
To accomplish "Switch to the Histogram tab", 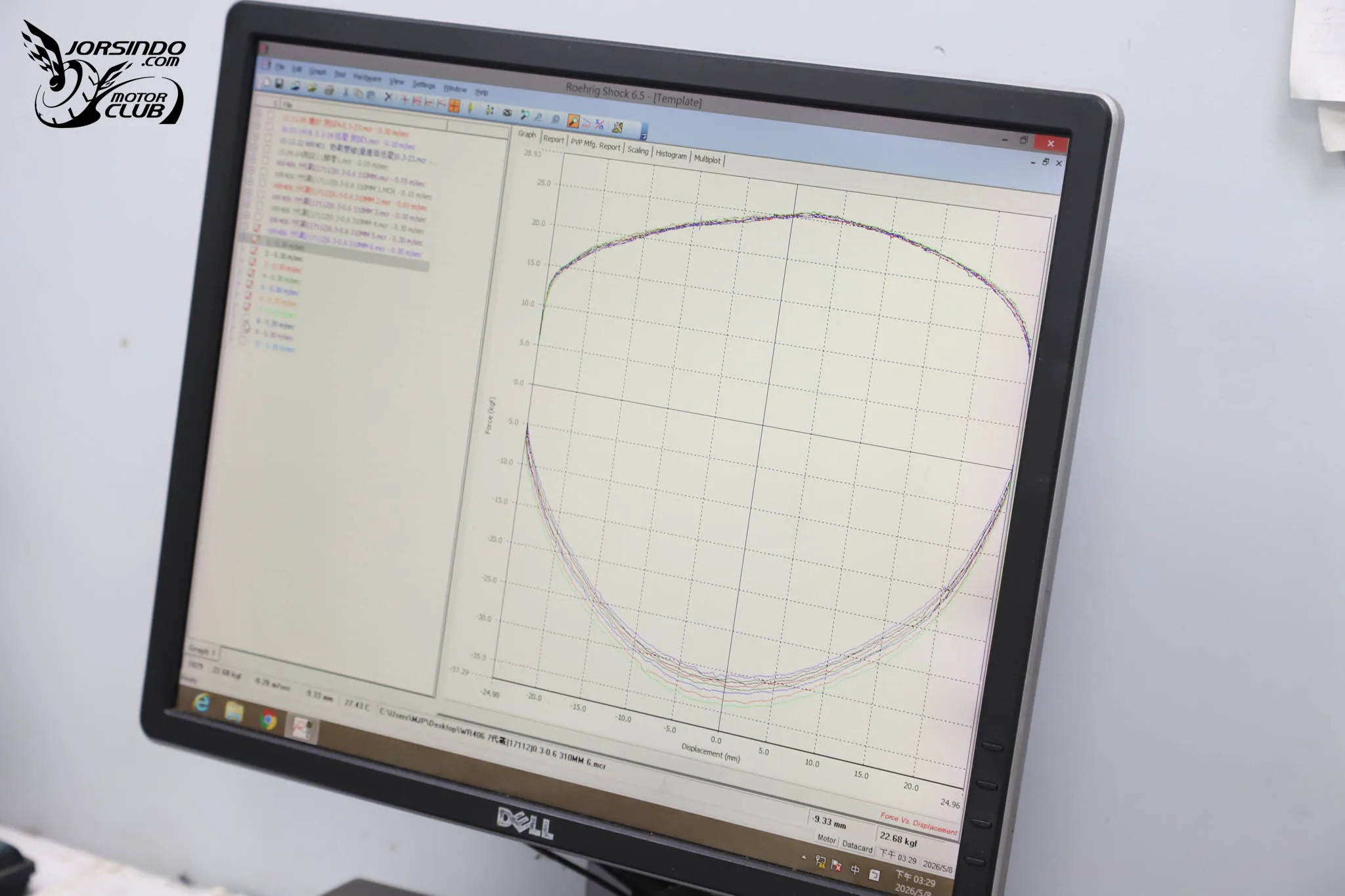I will (x=671, y=155).
